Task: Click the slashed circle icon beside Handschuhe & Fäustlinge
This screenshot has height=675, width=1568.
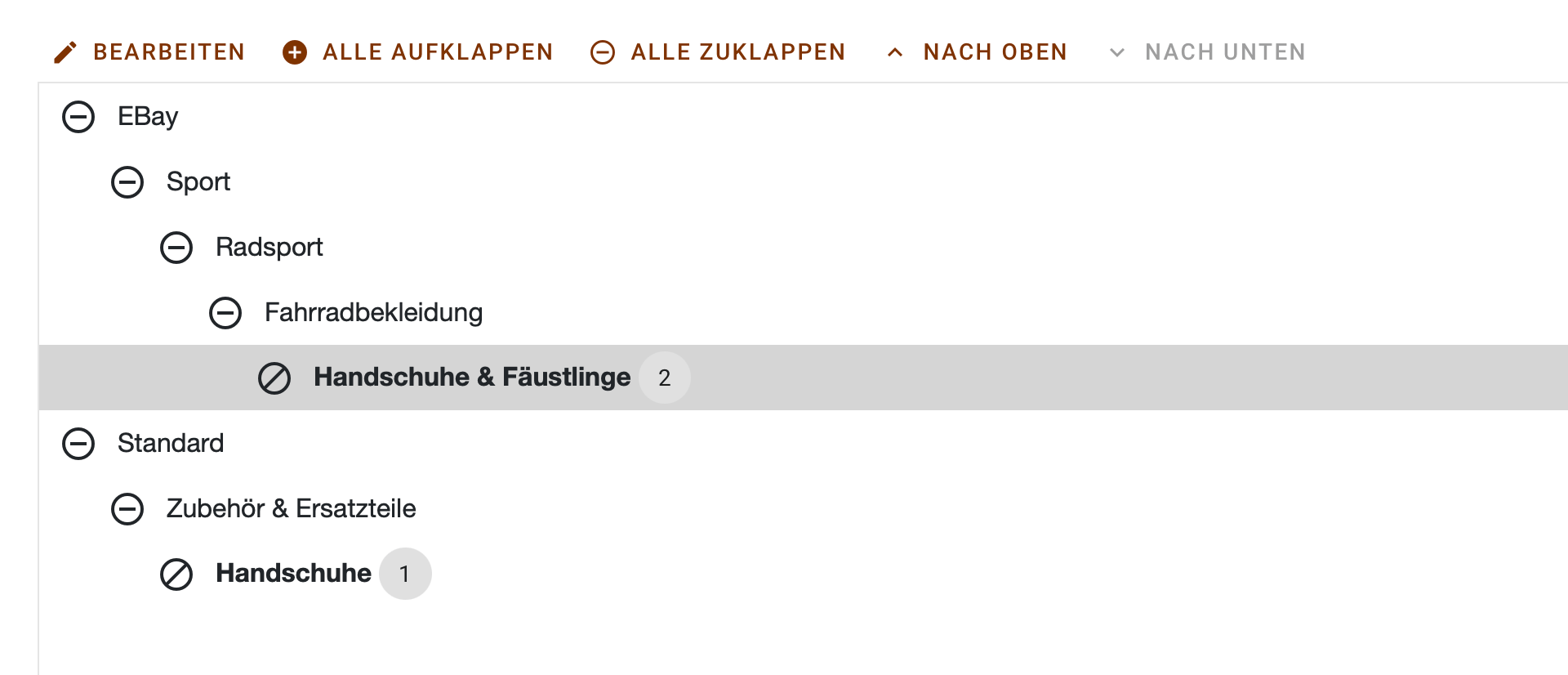Action: [x=274, y=378]
